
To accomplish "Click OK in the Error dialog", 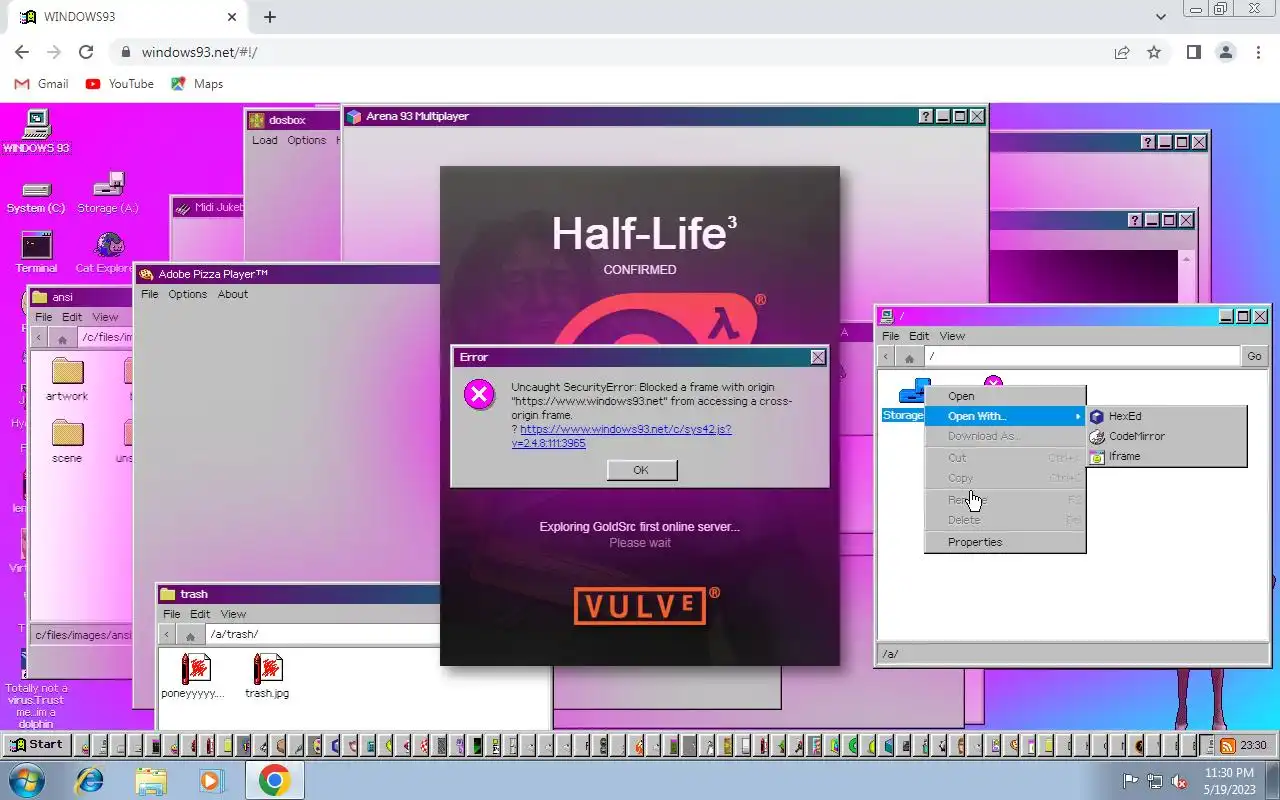I will coord(641,470).
